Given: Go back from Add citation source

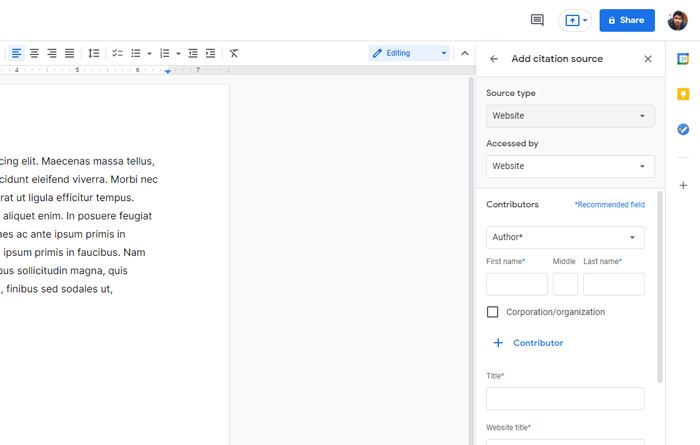Looking at the screenshot, I should [494, 59].
